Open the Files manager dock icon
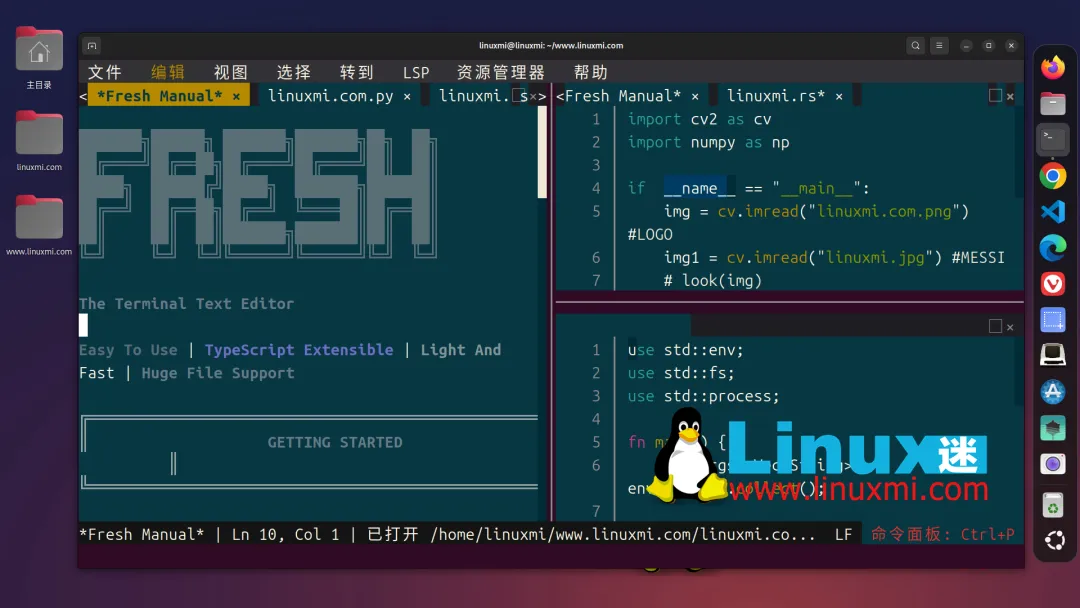This screenshot has height=608, width=1080. click(1052, 104)
